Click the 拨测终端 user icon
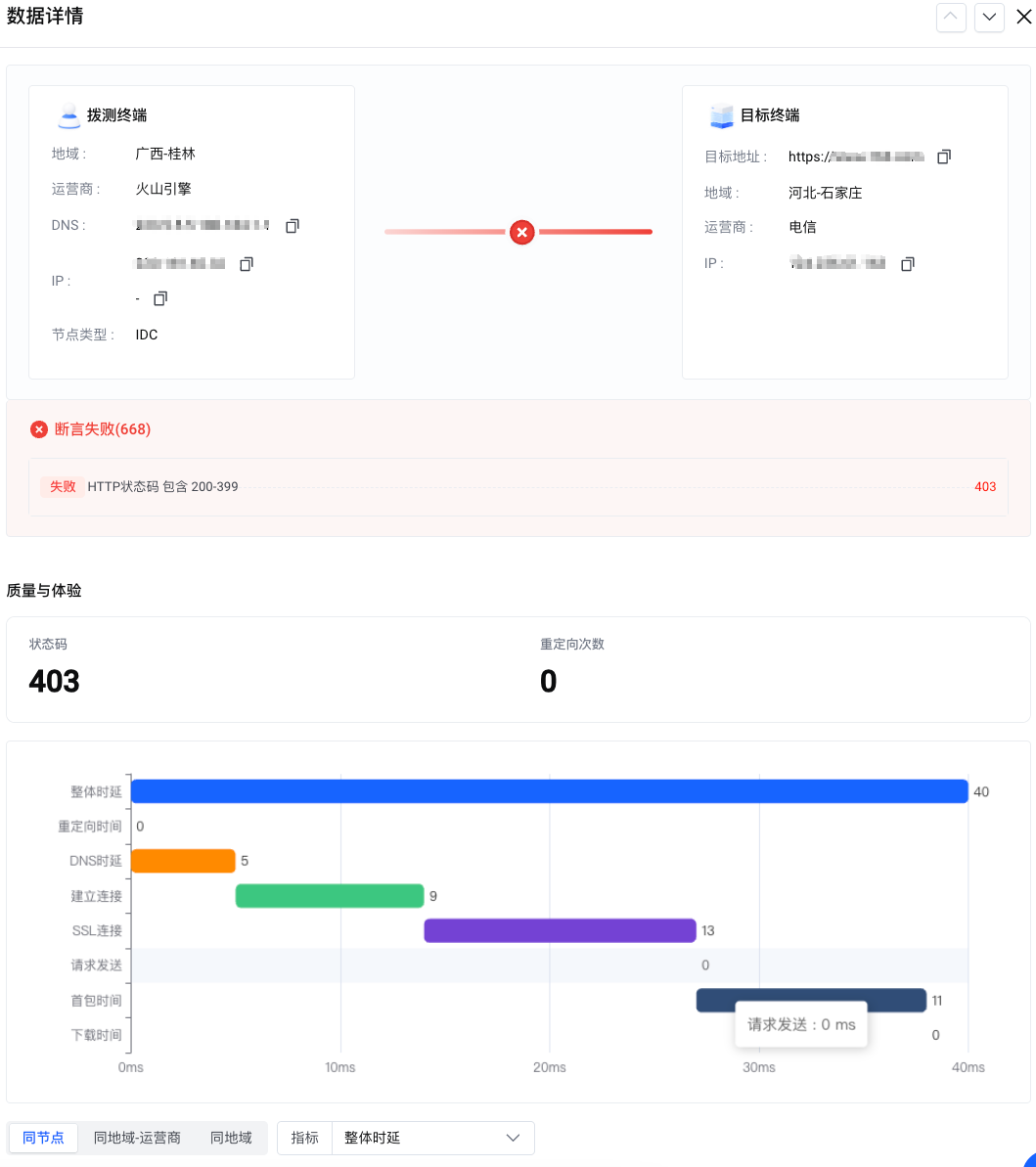Image resolution: width=1036 pixels, height=1167 pixels. 68,115
